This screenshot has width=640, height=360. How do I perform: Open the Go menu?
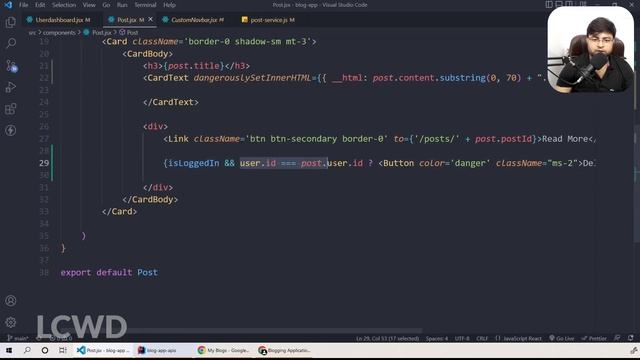[x=106, y=5]
